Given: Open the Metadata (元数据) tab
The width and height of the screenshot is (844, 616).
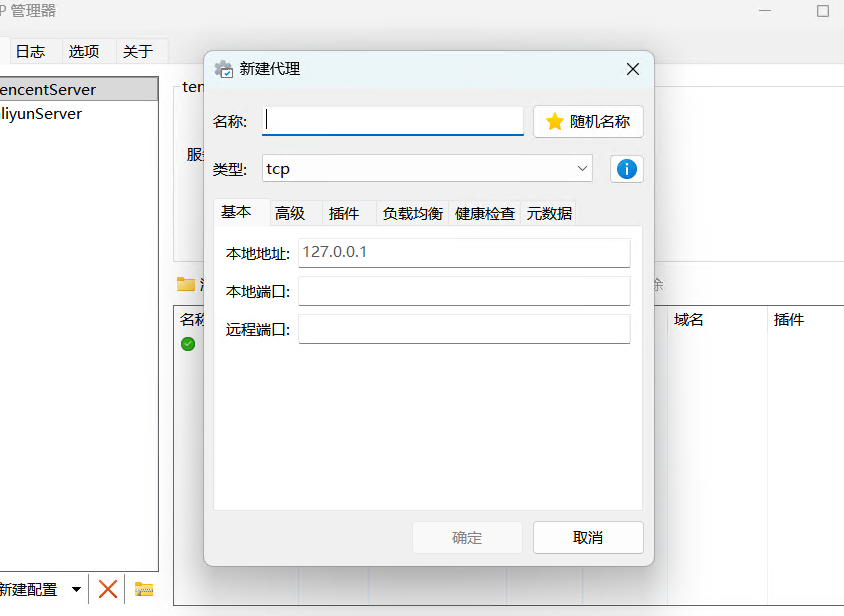Looking at the screenshot, I should (549, 213).
